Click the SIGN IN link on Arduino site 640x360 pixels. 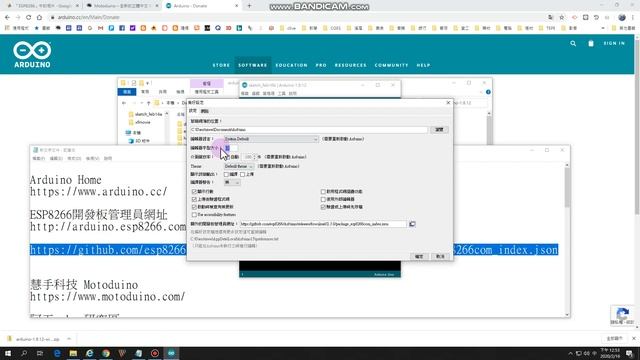click(614, 43)
